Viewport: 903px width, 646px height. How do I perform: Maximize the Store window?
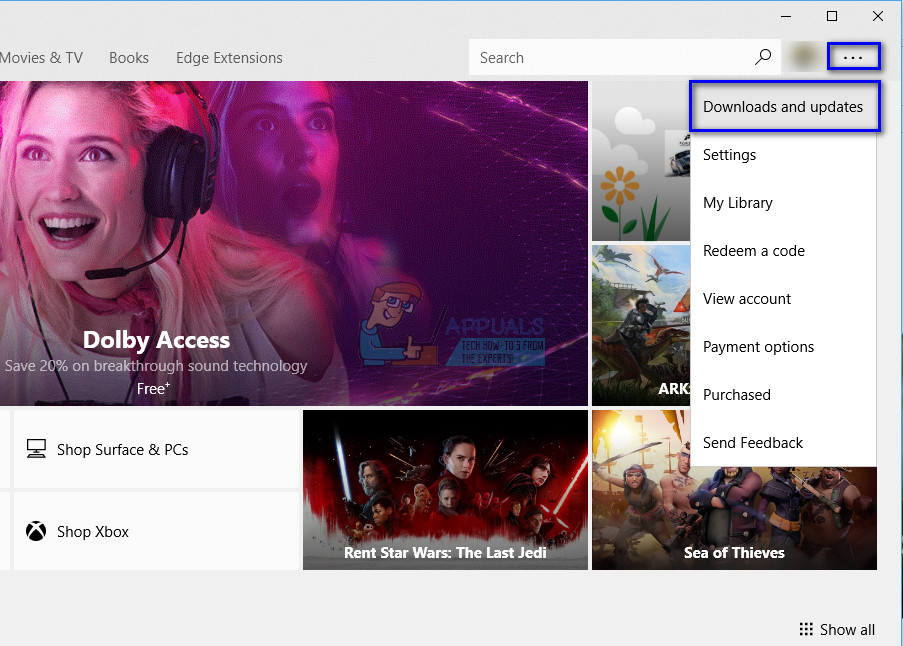tap(832, 16)
